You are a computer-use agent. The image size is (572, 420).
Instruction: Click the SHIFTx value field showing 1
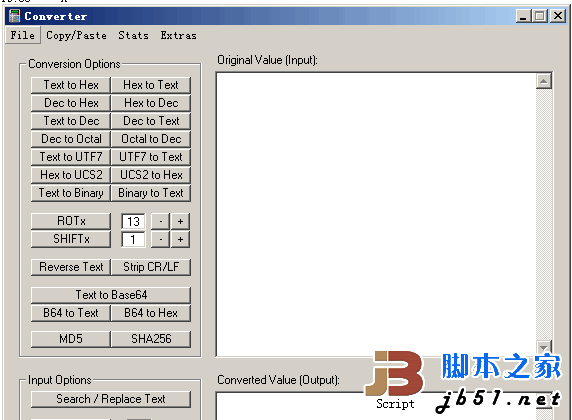pos(133,240)
